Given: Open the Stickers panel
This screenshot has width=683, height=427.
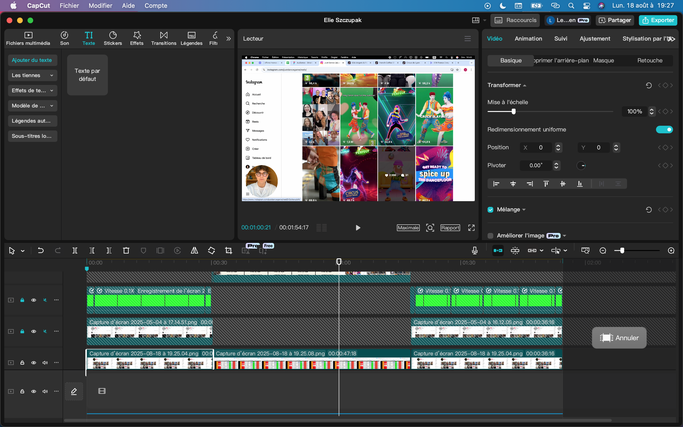Looking at the screenshot, I should tap(113, 38).
